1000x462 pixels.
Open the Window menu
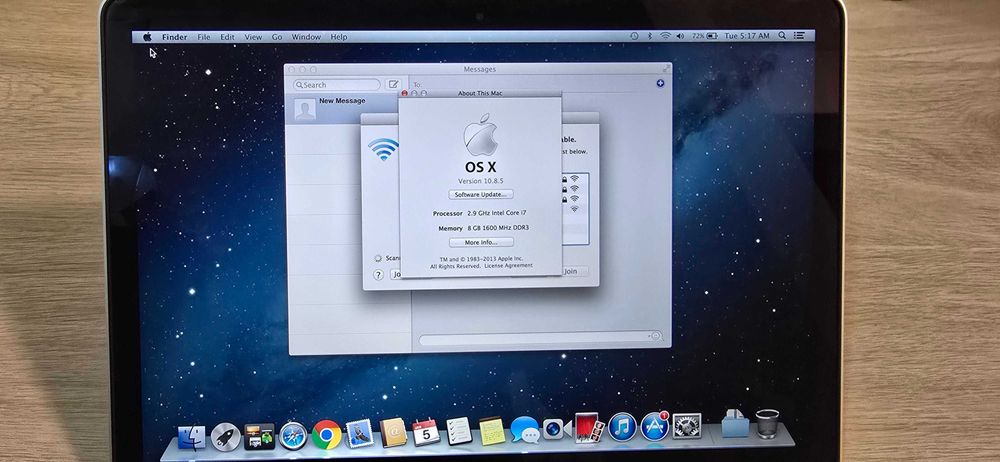[x=306, y=37]
